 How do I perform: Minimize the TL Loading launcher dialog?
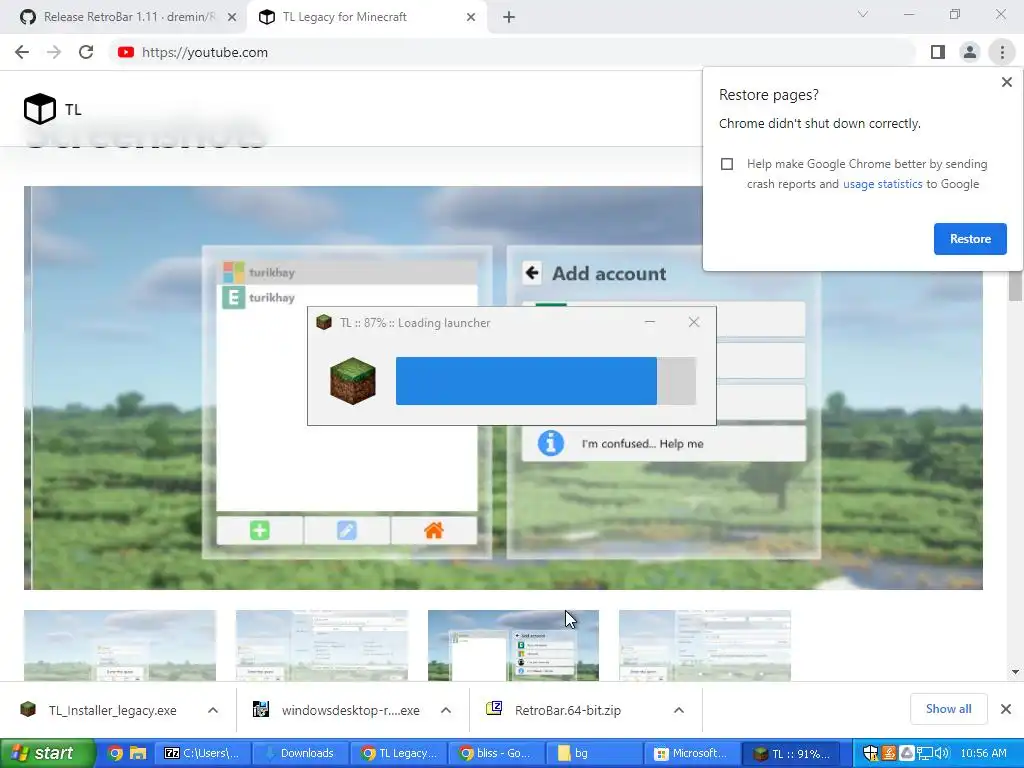650,322
